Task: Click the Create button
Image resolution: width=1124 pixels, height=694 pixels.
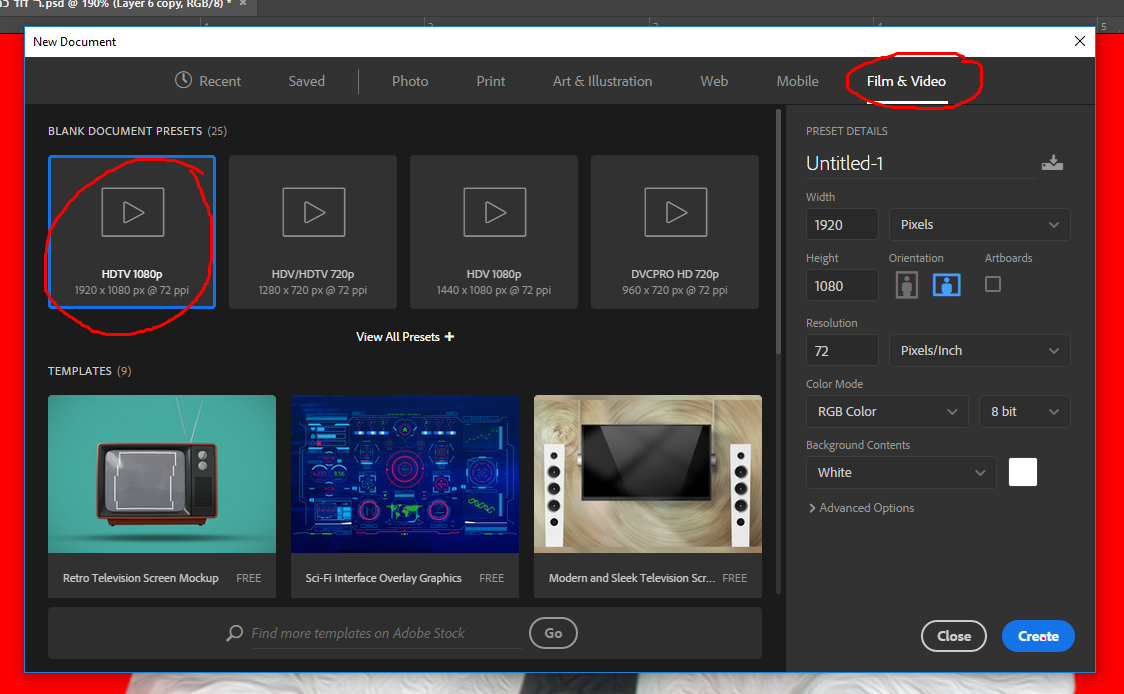Action: pyautogui.click(x=1038, y=636)
